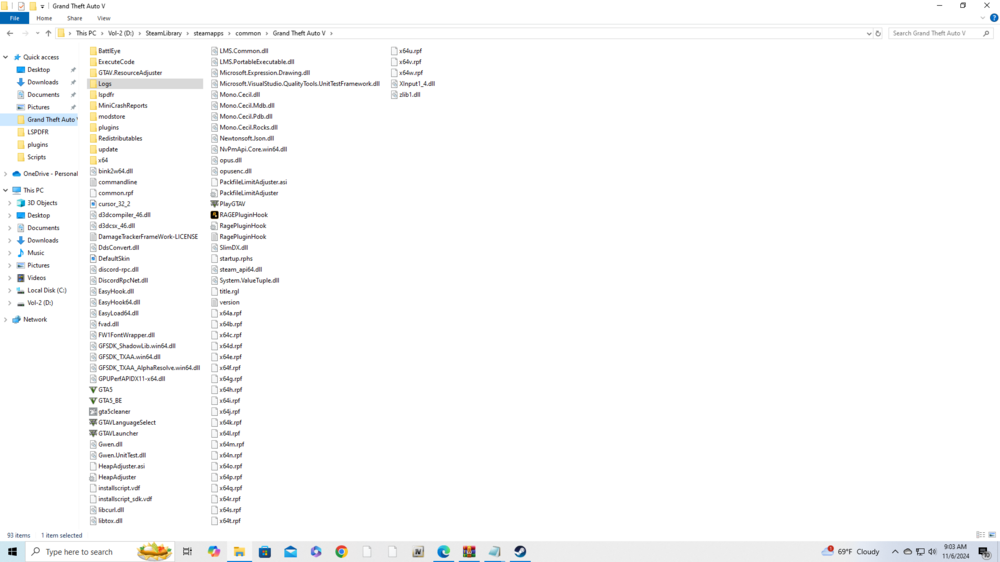Select the PlayGTAV application
This screenshot has width=1000, height=562.
click(x=228, y=204)
